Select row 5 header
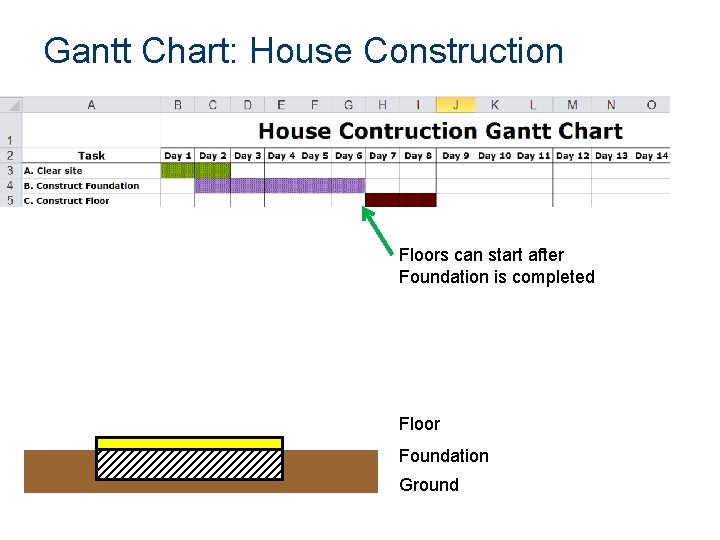 11,200
